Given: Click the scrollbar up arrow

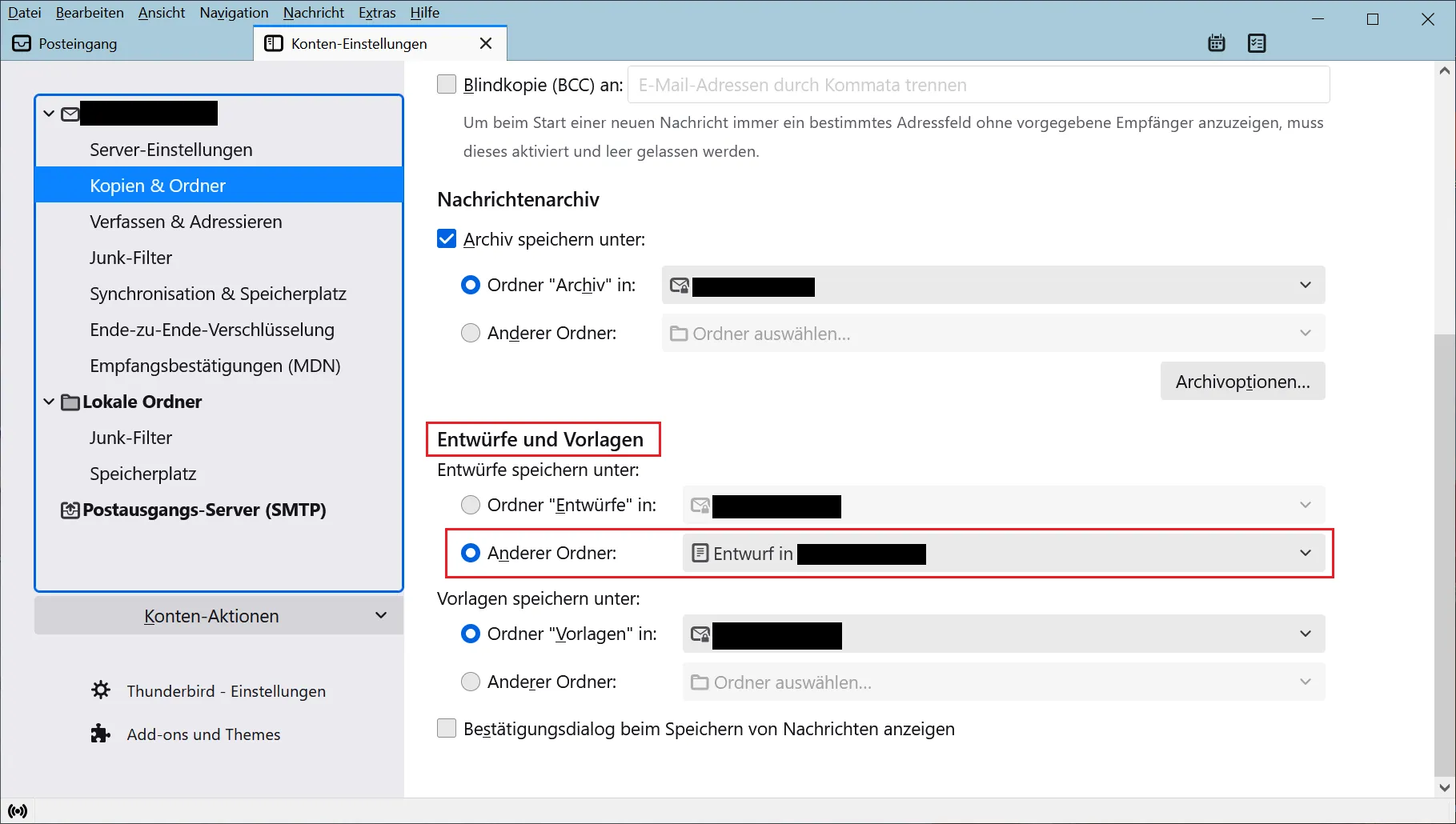Looking at the screenshot, I should click(x=1444, y=70).
